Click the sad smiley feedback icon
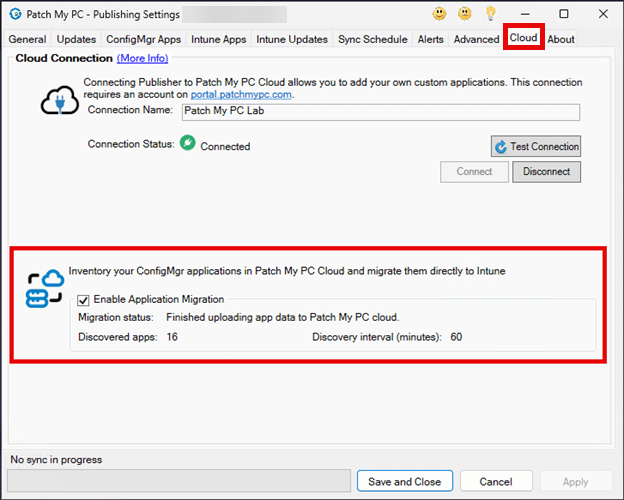Image resolution: width=624 pixels, height=500 pixels. (x=464, y=14)
